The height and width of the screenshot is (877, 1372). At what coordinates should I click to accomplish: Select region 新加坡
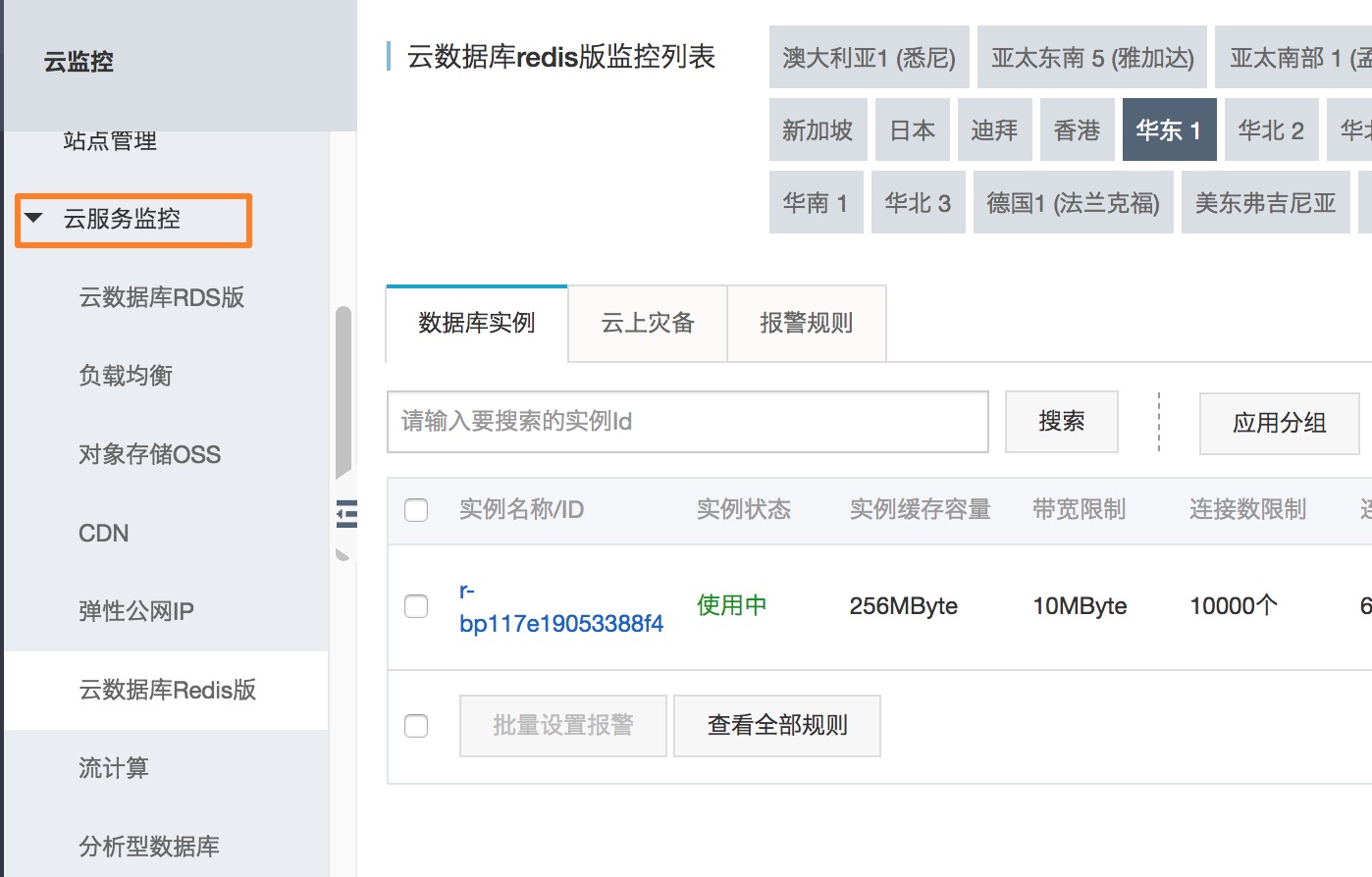tap(818, 130)
